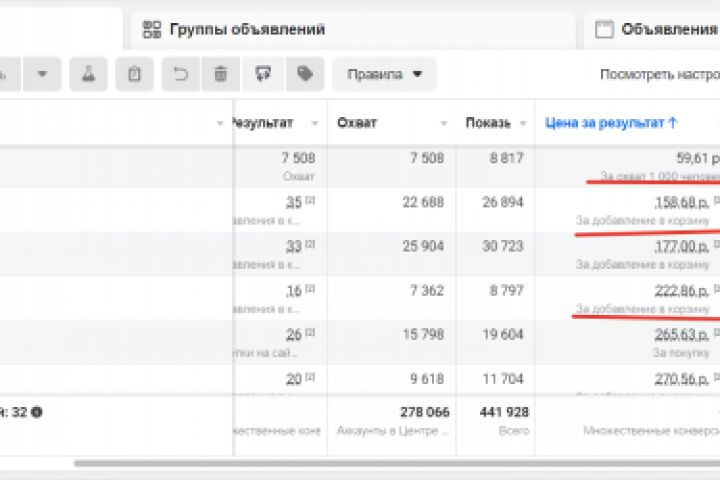The height and width of the screenshot is (480, 720).
Task: Click the Посмотреть настройки button
Action: click(x=658, y=74)
